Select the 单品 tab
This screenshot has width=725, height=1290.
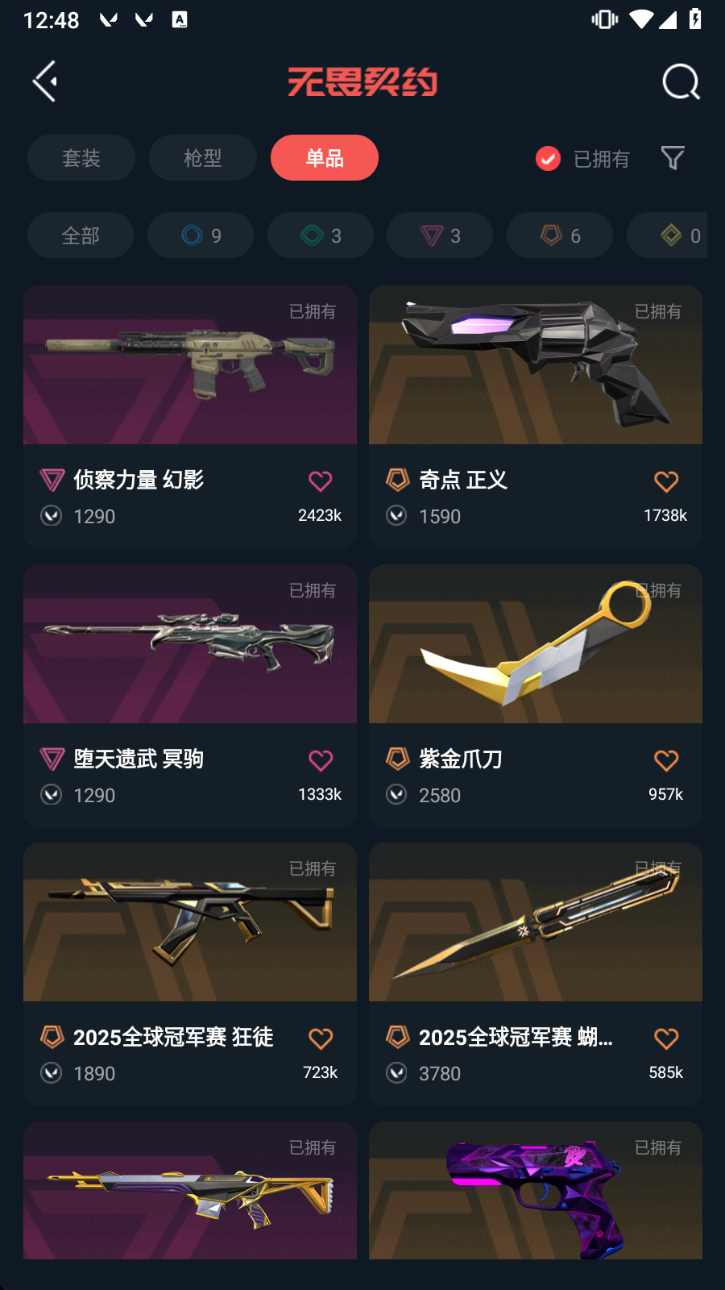click(325, 158)
